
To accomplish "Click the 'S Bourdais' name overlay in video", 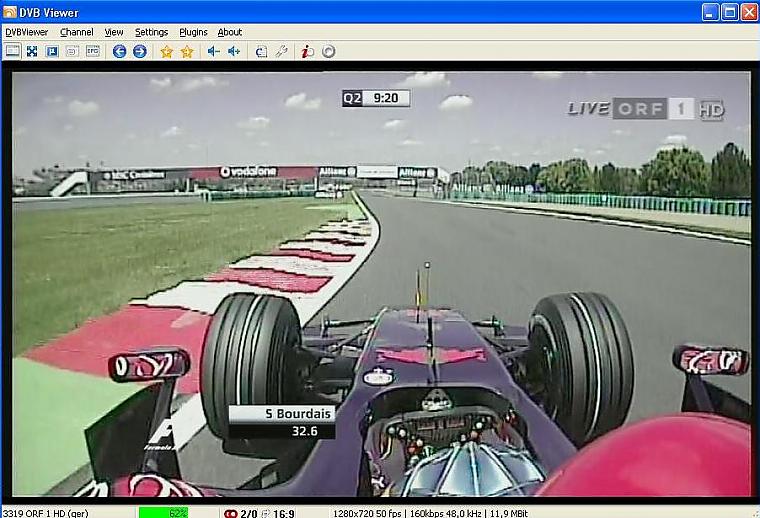I will point(282,414).
